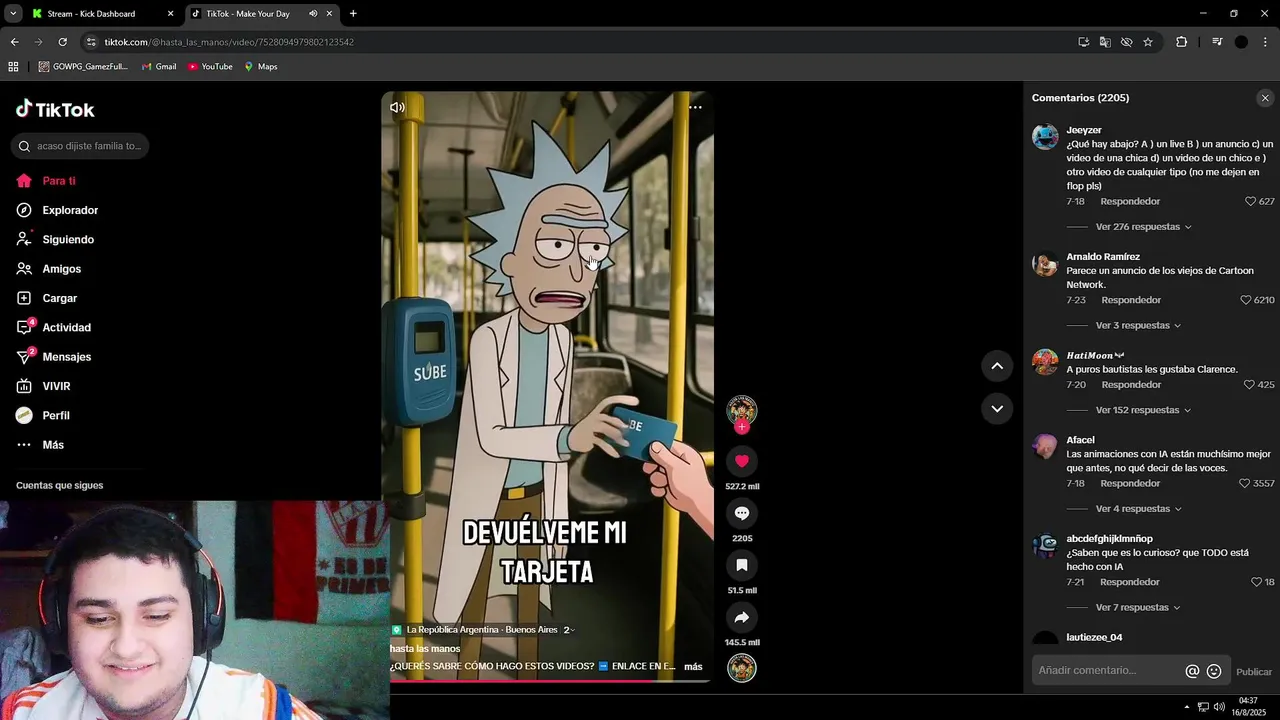Share video with arrow icon
Viewport: 1280px width, 720px height.
[x=742, y=617]
